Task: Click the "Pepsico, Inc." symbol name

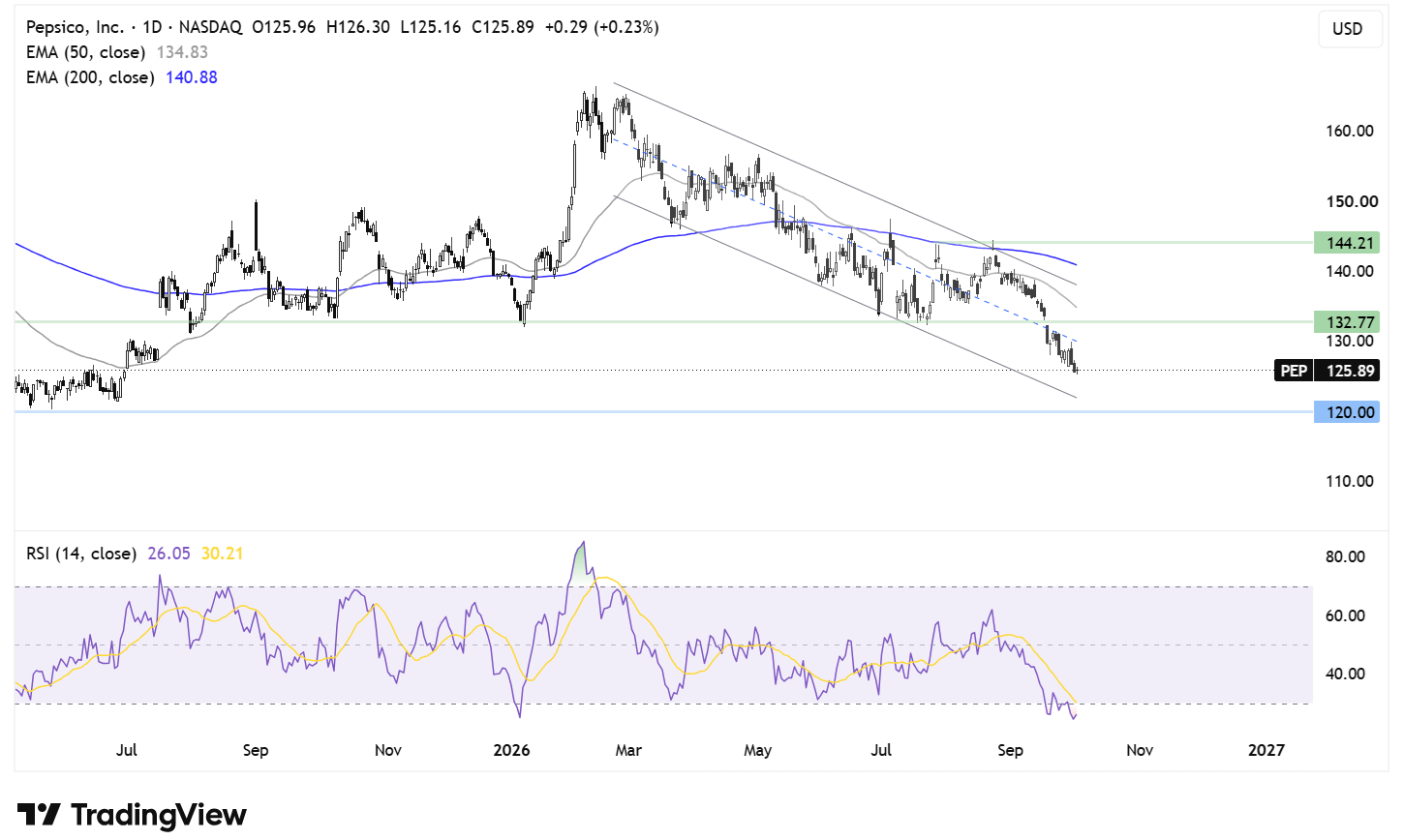Action: click(75, 27)
